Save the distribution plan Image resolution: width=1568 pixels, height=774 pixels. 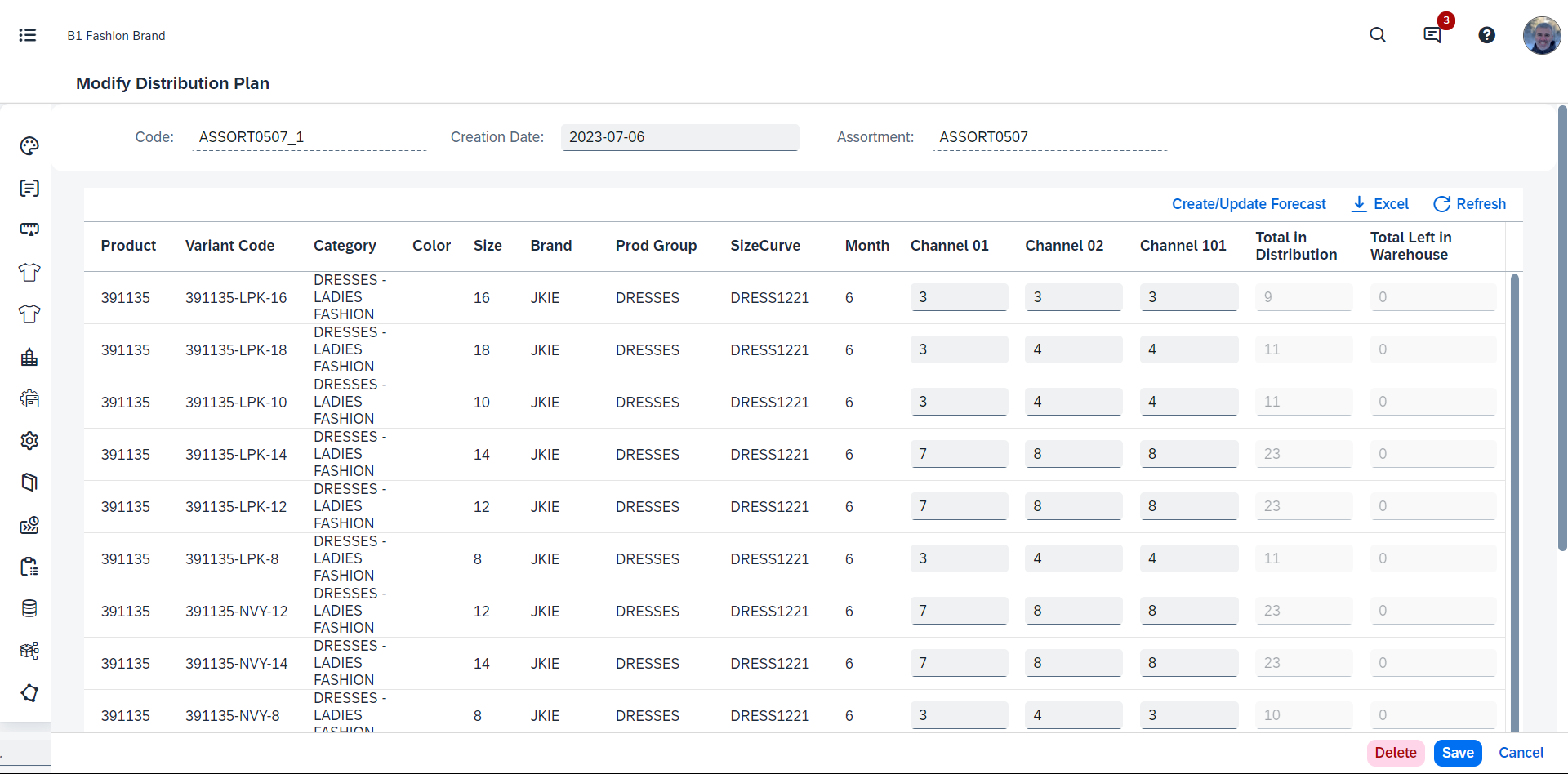1458,753
